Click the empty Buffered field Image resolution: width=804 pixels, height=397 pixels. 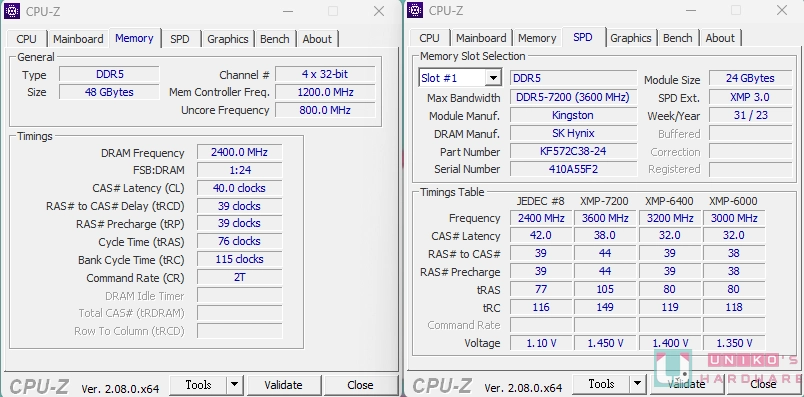(751, 134)
